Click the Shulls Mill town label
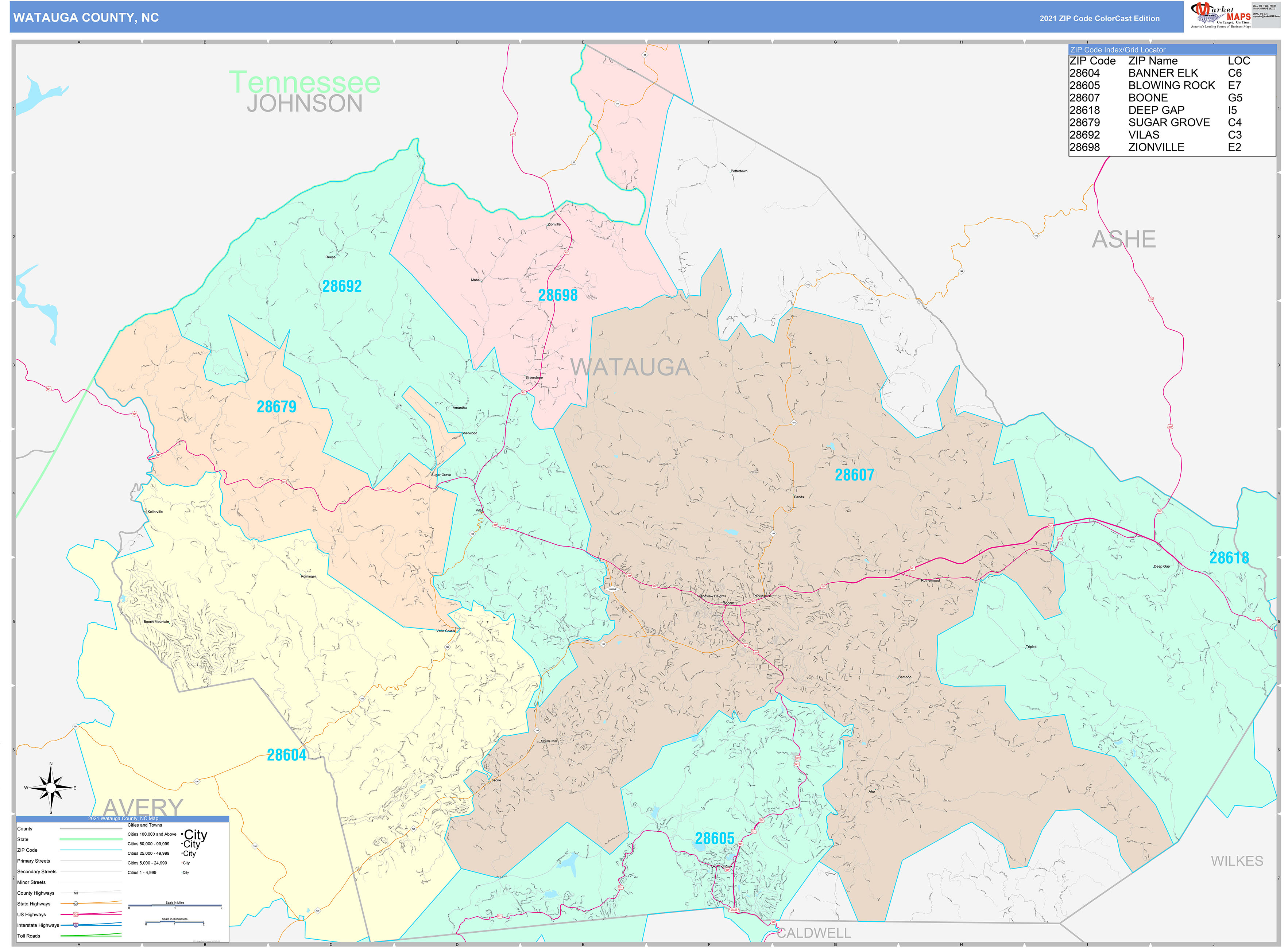1288x948 pixels. [x=548, y=741]
